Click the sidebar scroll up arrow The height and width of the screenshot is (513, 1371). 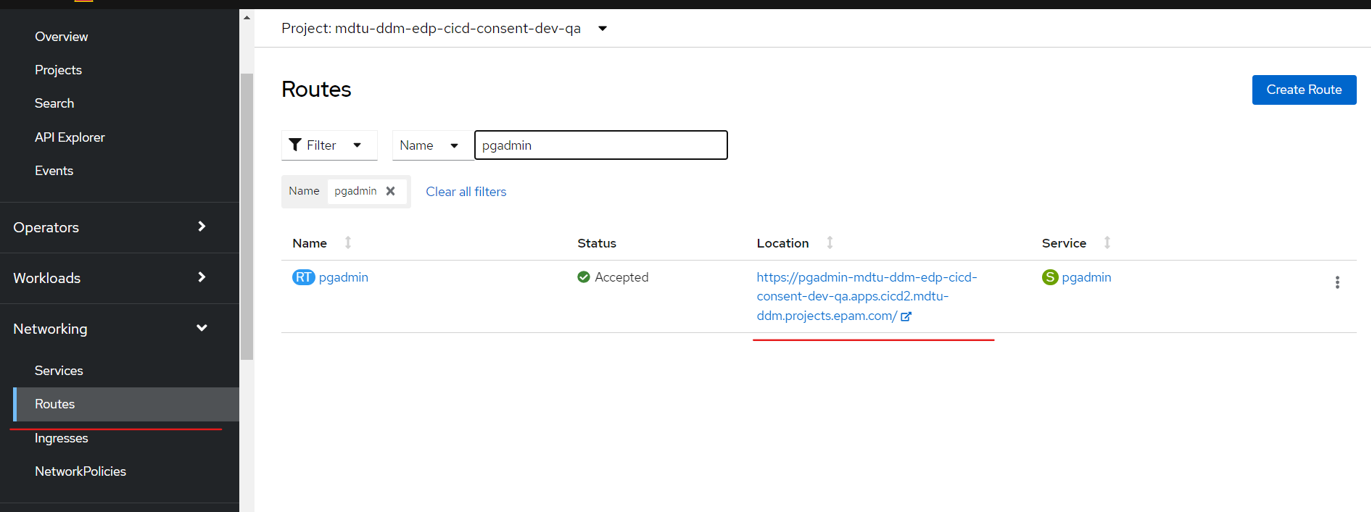[247, 18]
